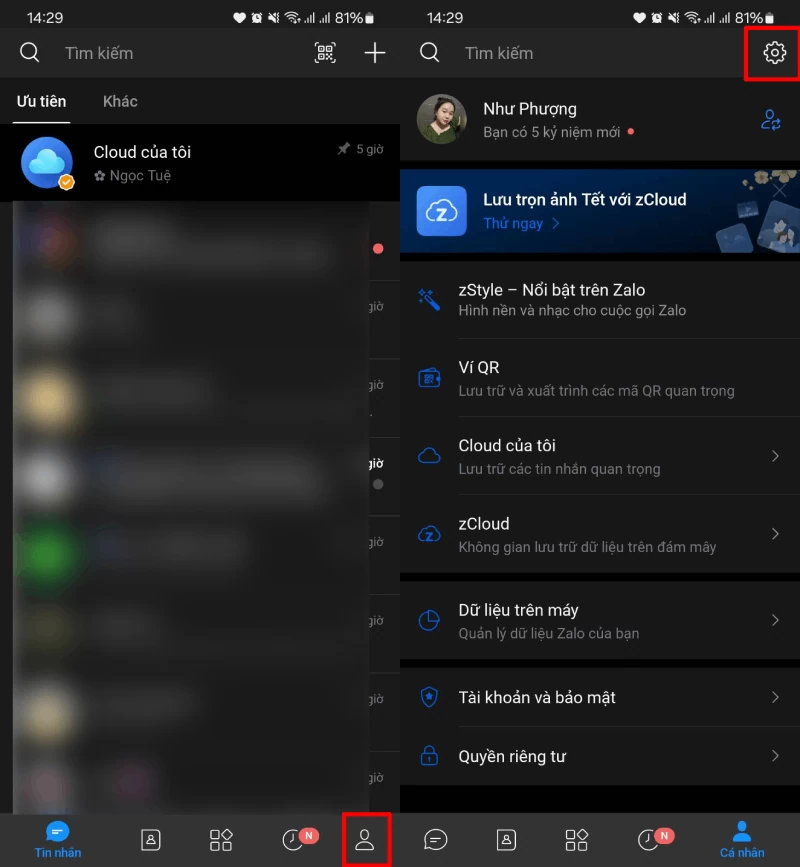Open the Contacts icon in right navigation bar
Viewport: 800px width, 867px height.
coord(506,839)
